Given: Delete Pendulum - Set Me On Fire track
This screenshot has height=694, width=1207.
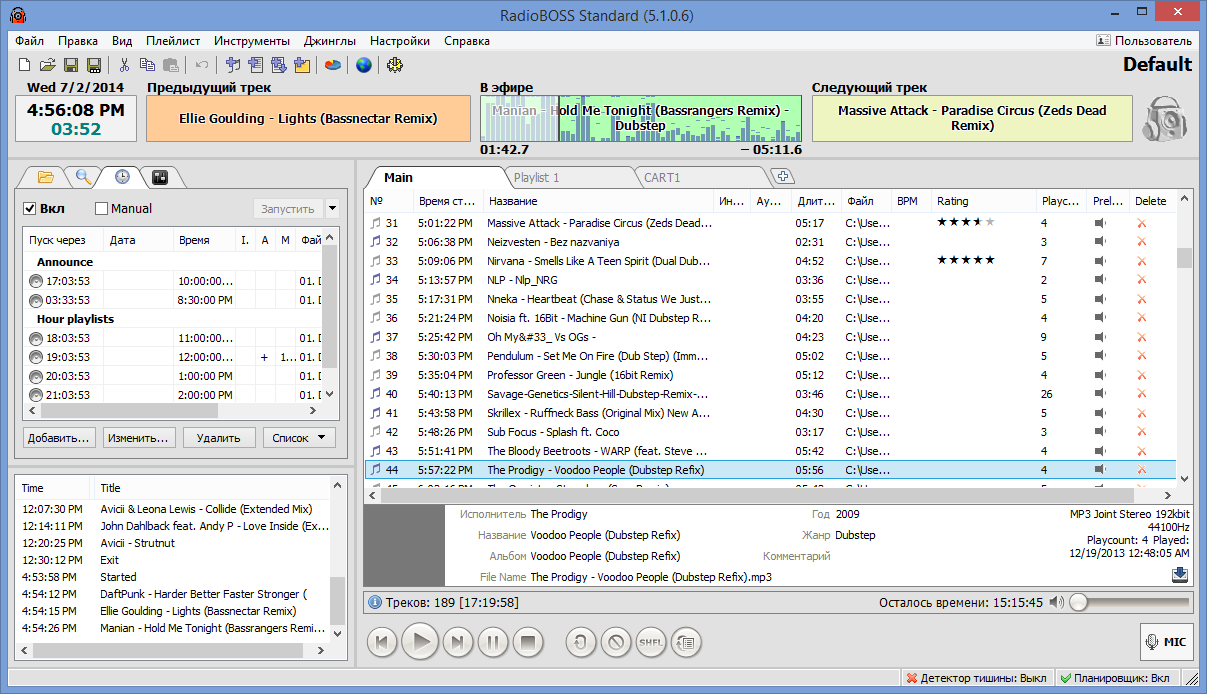Looking at the screenshot, I should pos(1142,356).
